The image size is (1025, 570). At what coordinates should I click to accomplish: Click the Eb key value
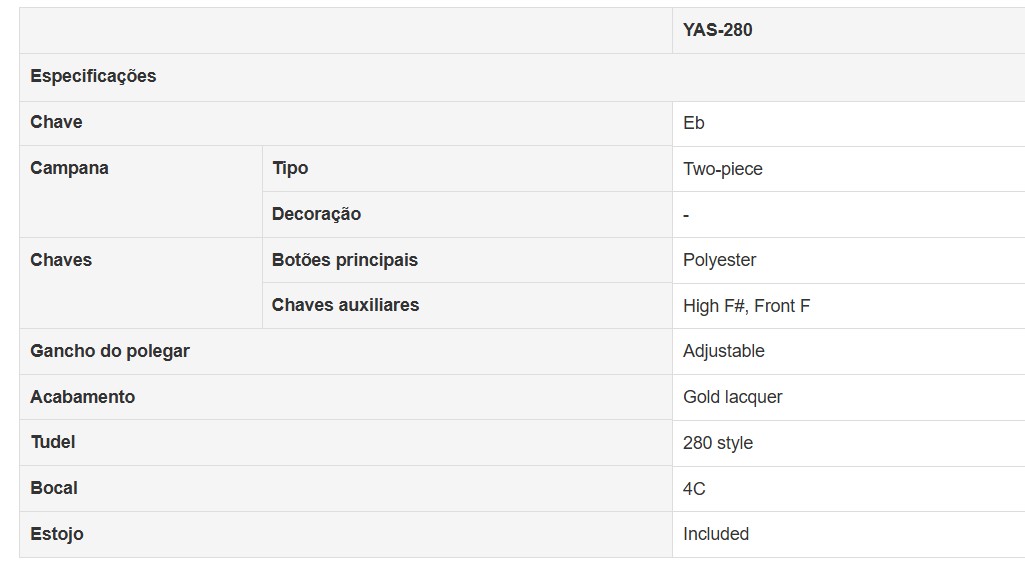694,123
